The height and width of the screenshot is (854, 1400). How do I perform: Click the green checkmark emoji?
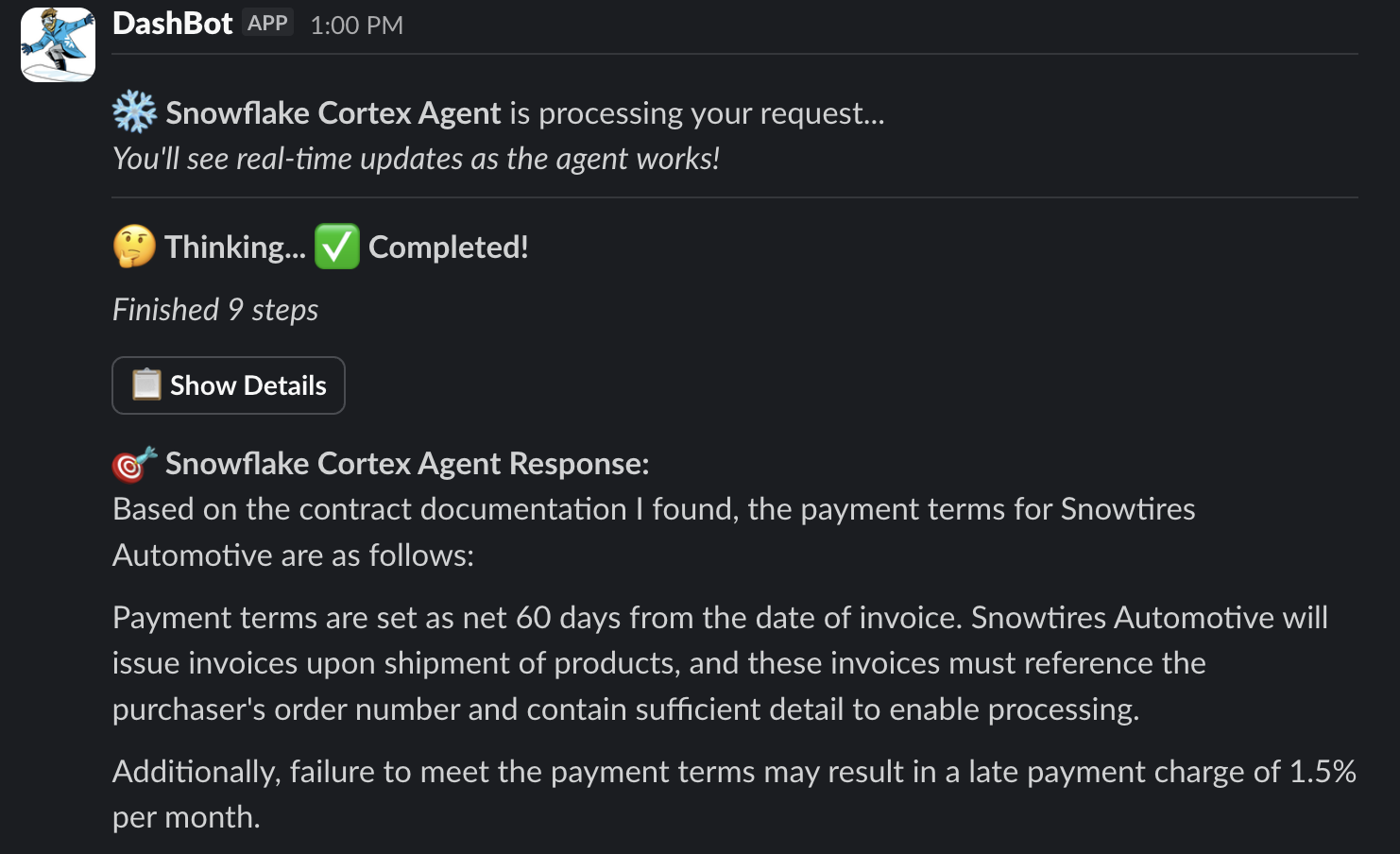tap(336, 247)
